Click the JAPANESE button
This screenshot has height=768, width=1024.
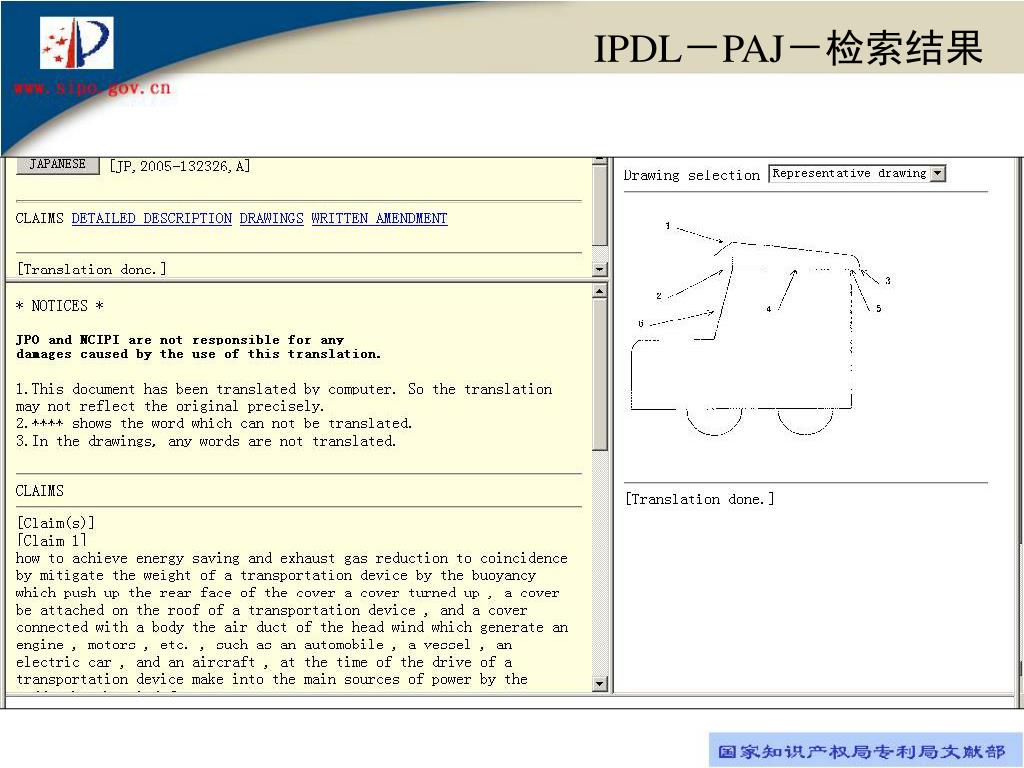point(57,164)
